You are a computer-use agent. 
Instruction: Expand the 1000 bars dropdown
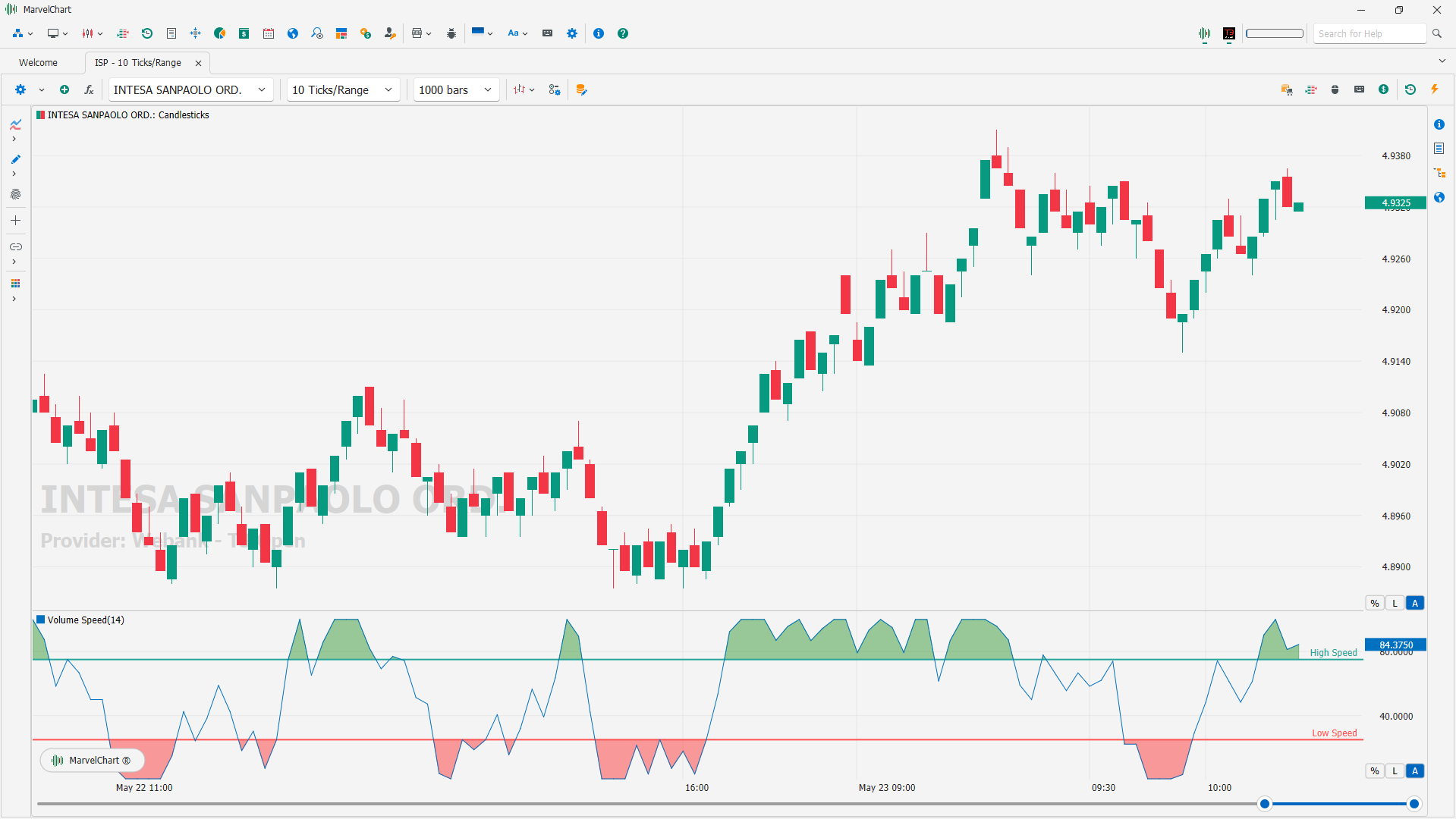[456, 89]
